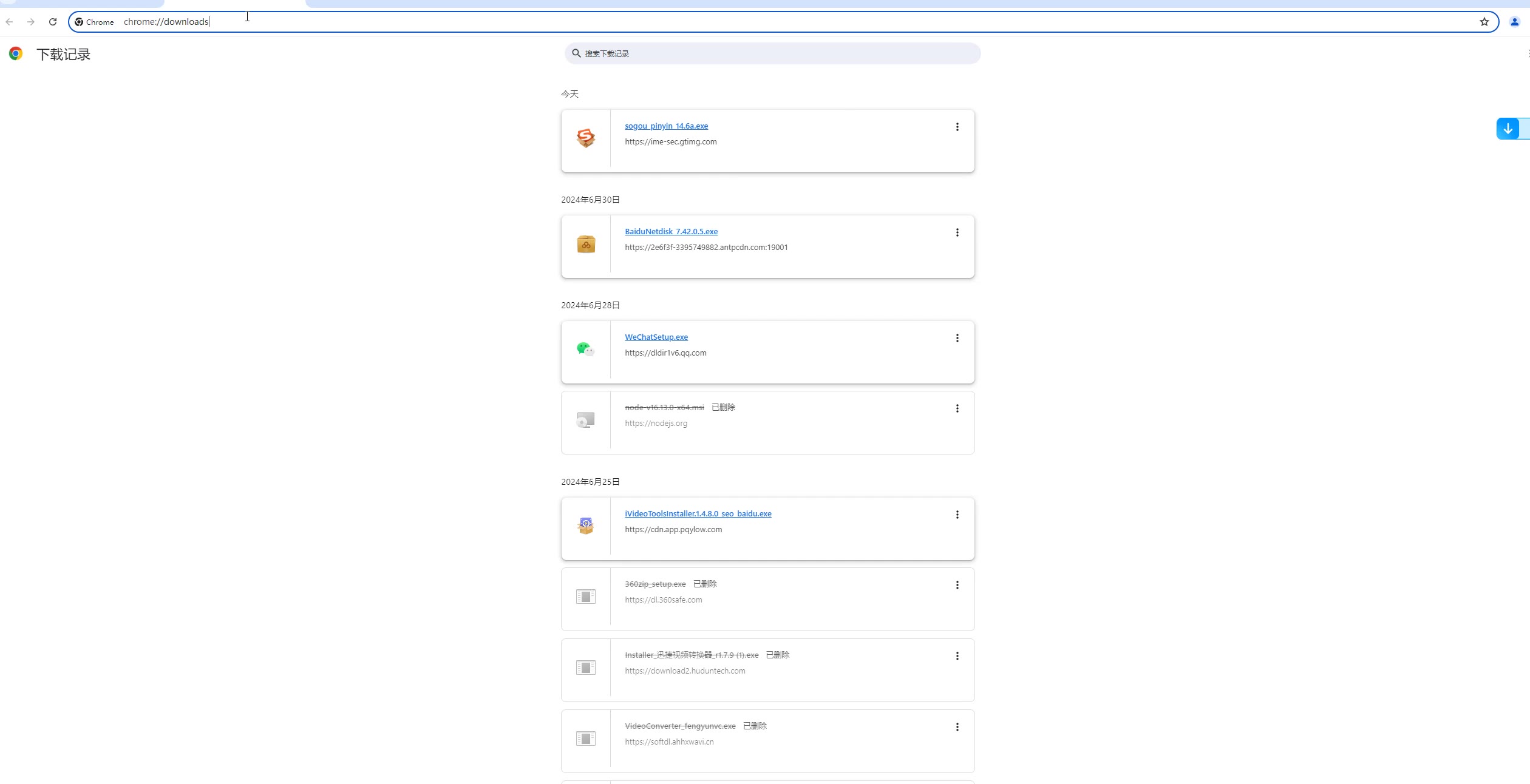Open more actions menu for WeChatSetup.exe
The width and height of the screenshot is (1530, 784).
(x=957, y=338)
